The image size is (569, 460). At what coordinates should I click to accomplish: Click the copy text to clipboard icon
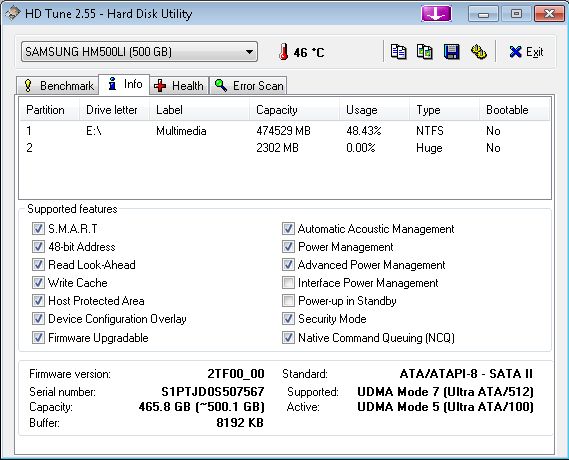click(398, 52)
